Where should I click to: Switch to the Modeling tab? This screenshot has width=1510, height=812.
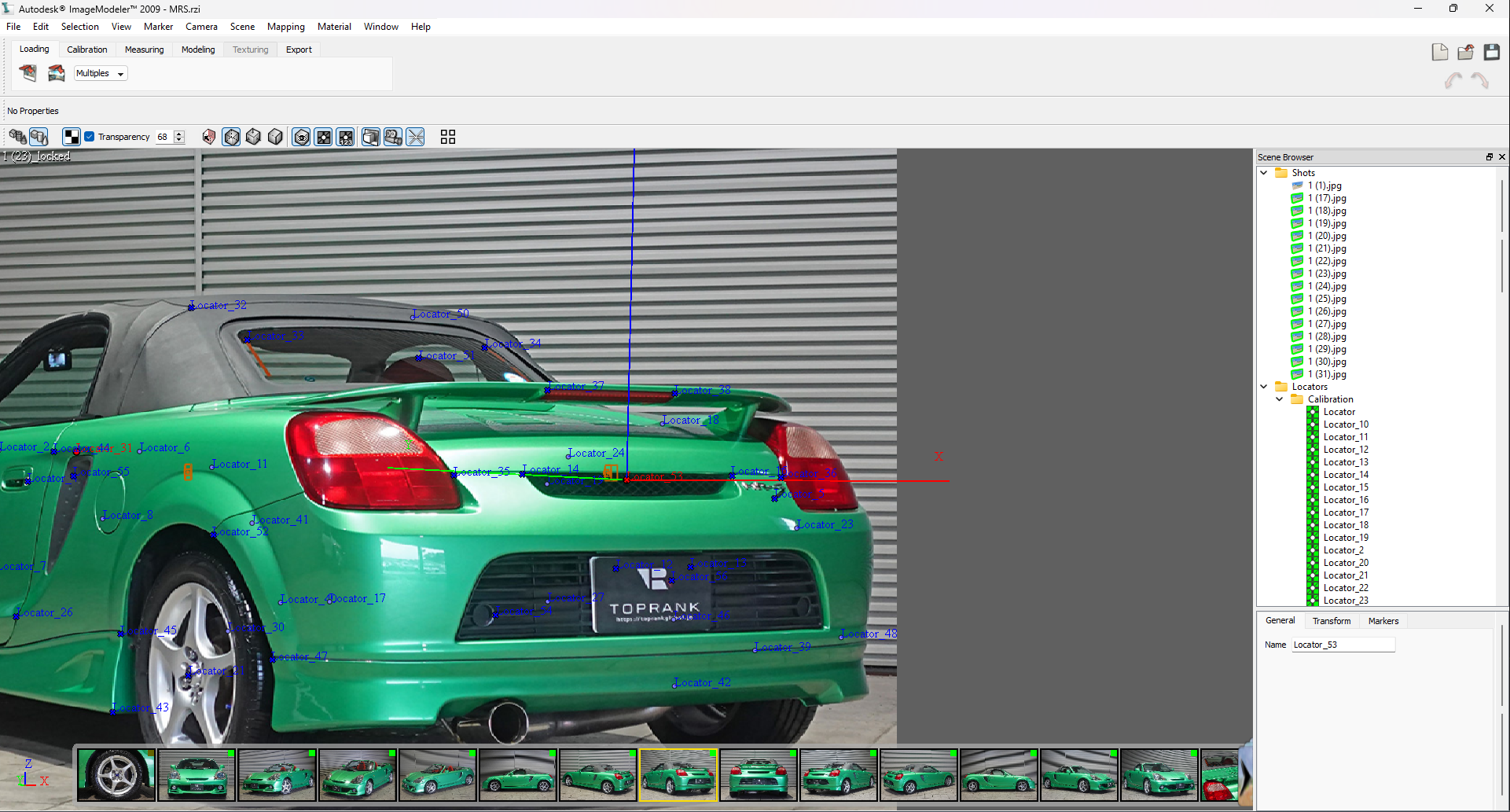click(x=198, y=50)
